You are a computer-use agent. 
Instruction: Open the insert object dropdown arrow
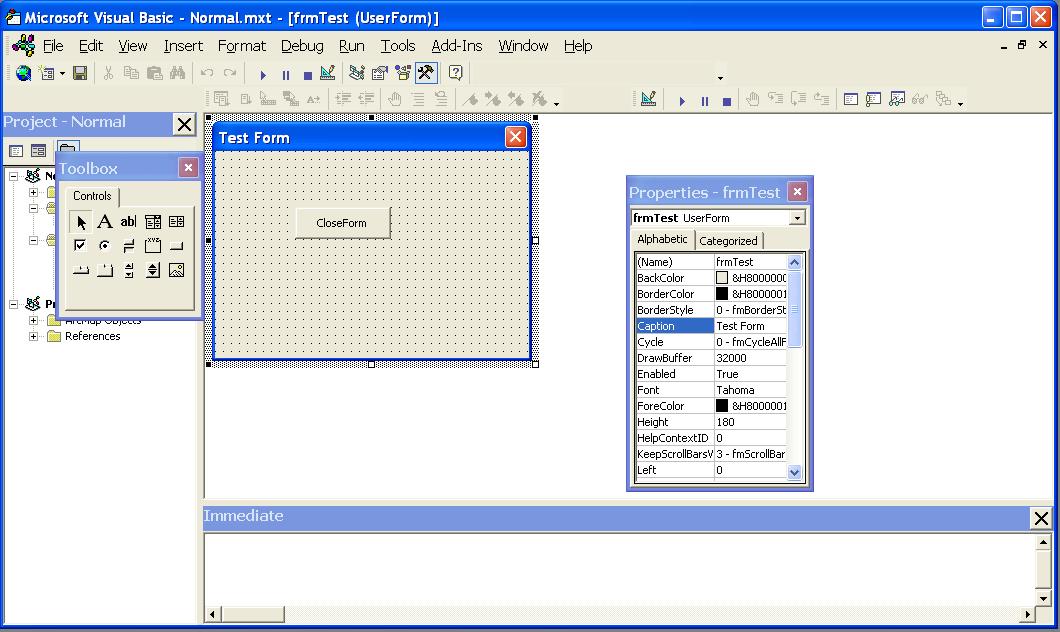pyautogui.click(x=62, y=73)
